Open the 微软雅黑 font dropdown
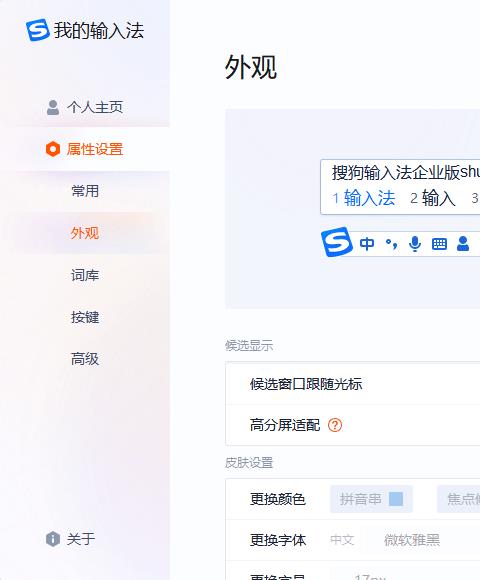Screen dimensions: 480x580 pyautogui.click(x=412, y=540)
